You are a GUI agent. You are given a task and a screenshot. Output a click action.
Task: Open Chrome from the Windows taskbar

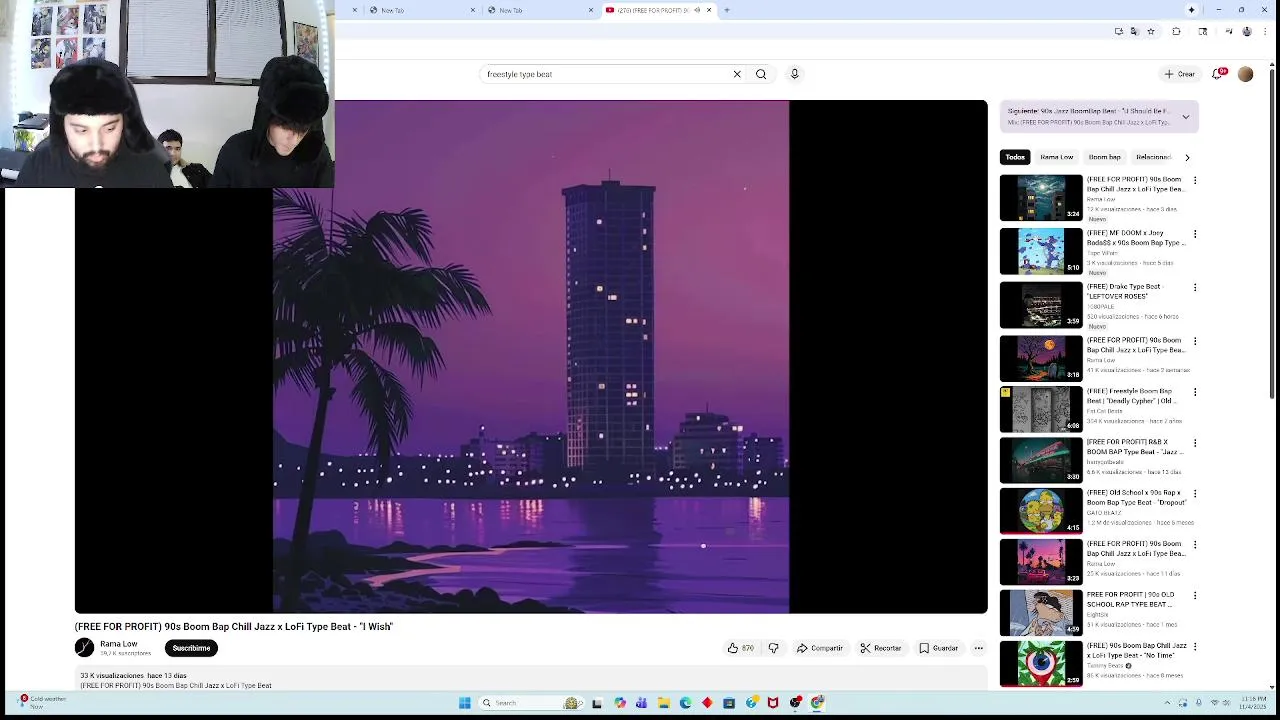coord(817,703)
